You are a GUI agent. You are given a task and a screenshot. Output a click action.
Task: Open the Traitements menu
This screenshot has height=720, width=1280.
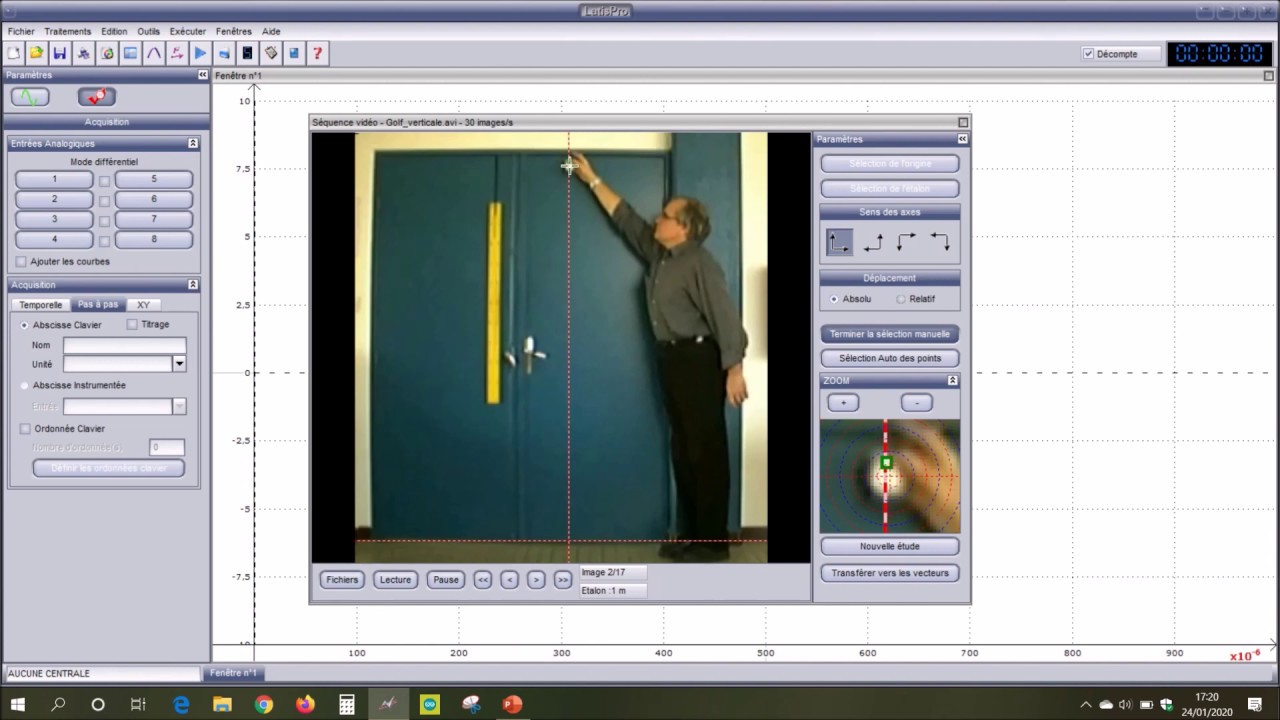click(x=68, y=31)
